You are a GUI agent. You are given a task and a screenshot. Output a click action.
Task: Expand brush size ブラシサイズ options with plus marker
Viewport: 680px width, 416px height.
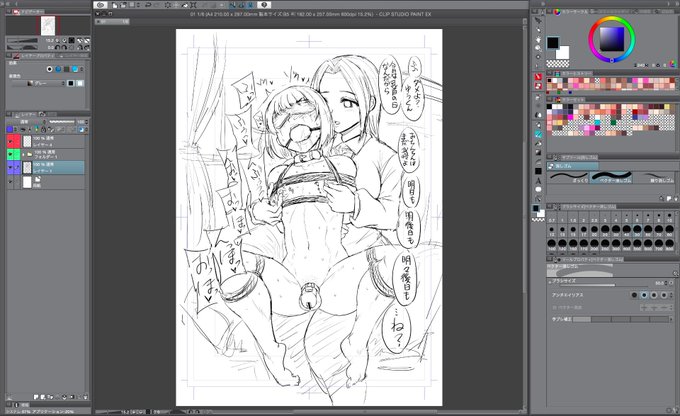(x=550, y=282)
